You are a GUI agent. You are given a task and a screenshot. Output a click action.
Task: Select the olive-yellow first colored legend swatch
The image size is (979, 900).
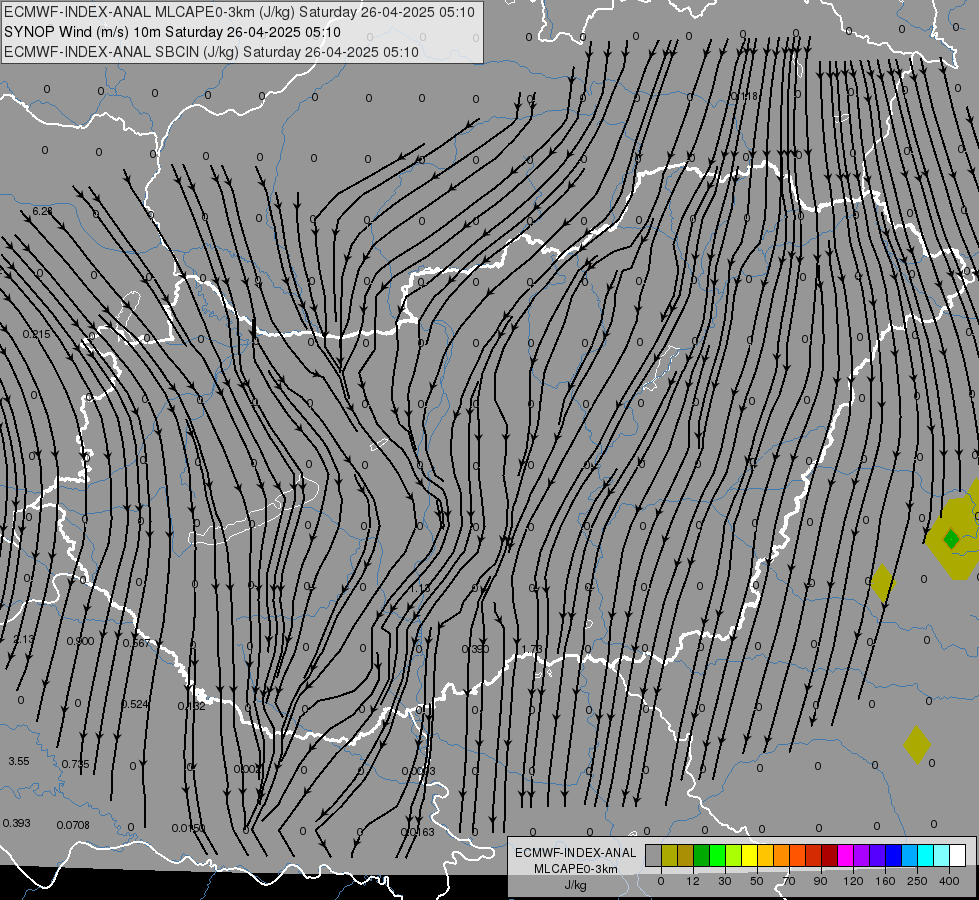pos(669,855)
